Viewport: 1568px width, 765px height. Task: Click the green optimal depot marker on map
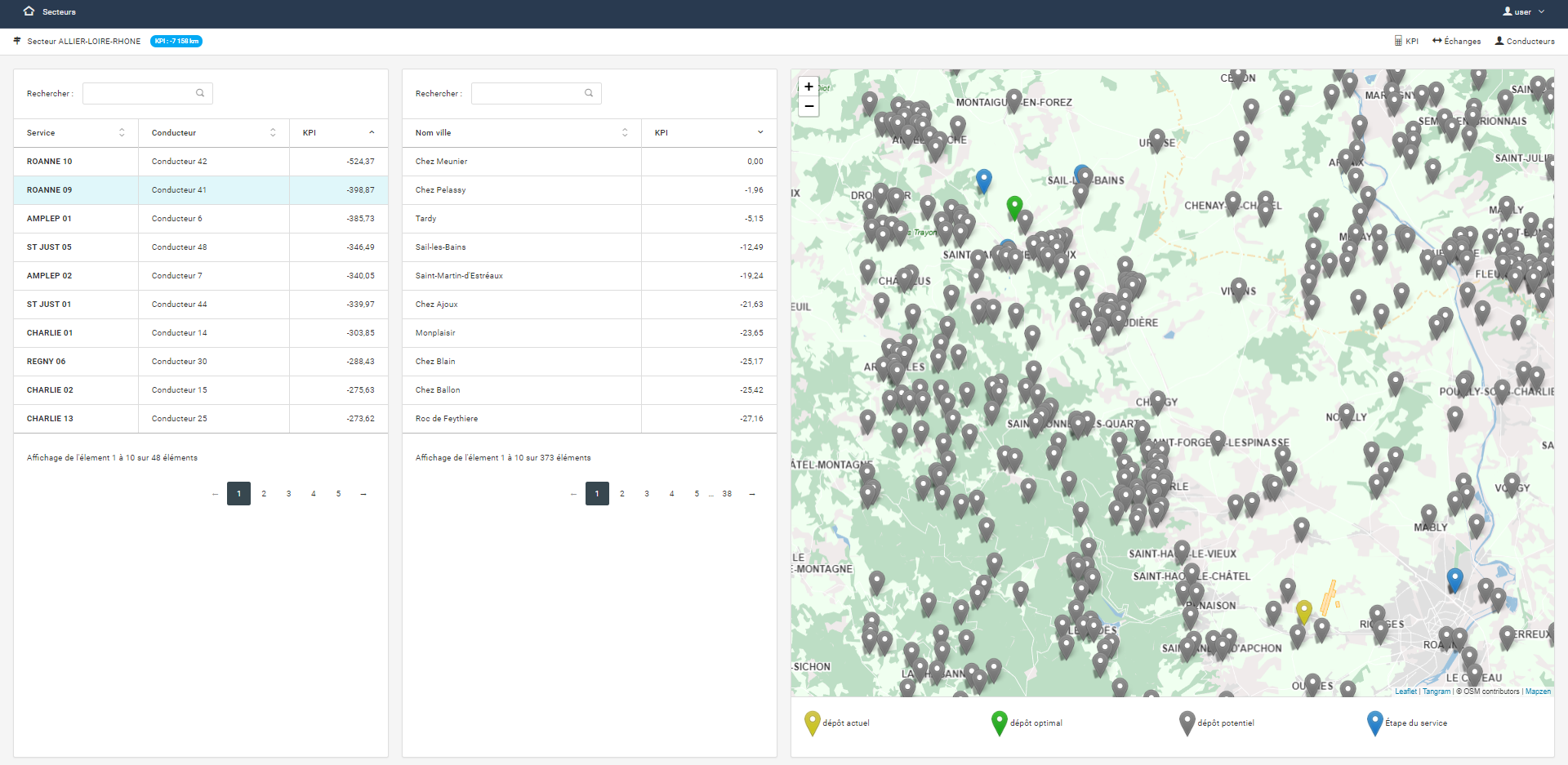(x=1014, y=207)
